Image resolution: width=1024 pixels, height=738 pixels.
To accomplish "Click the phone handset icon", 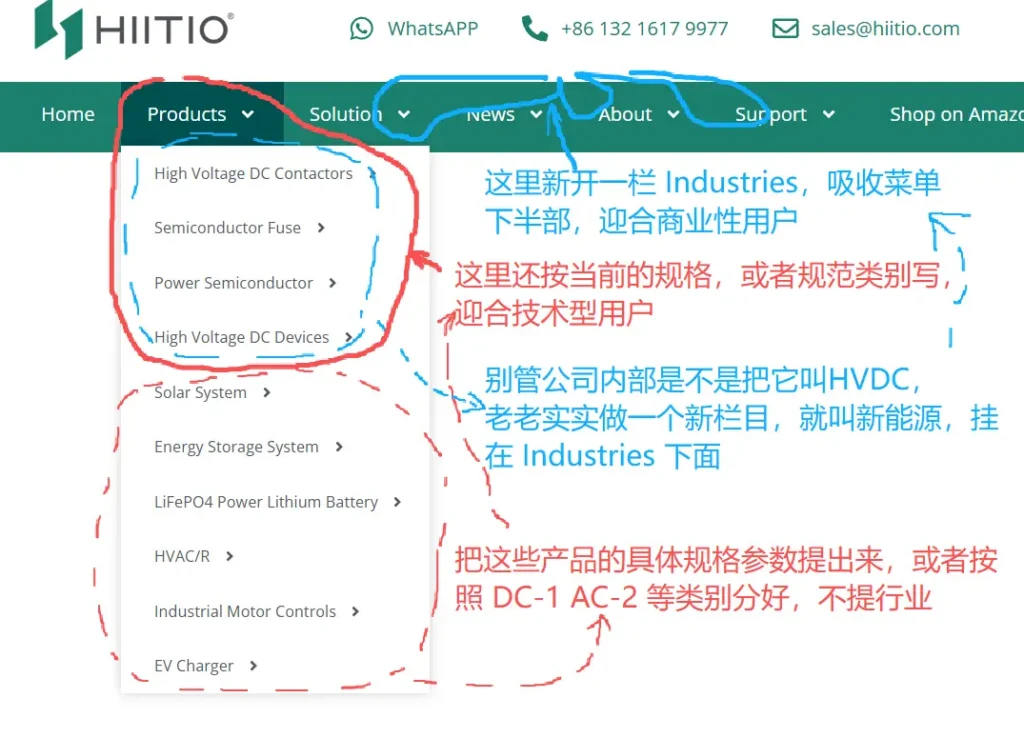I will 534,29.
